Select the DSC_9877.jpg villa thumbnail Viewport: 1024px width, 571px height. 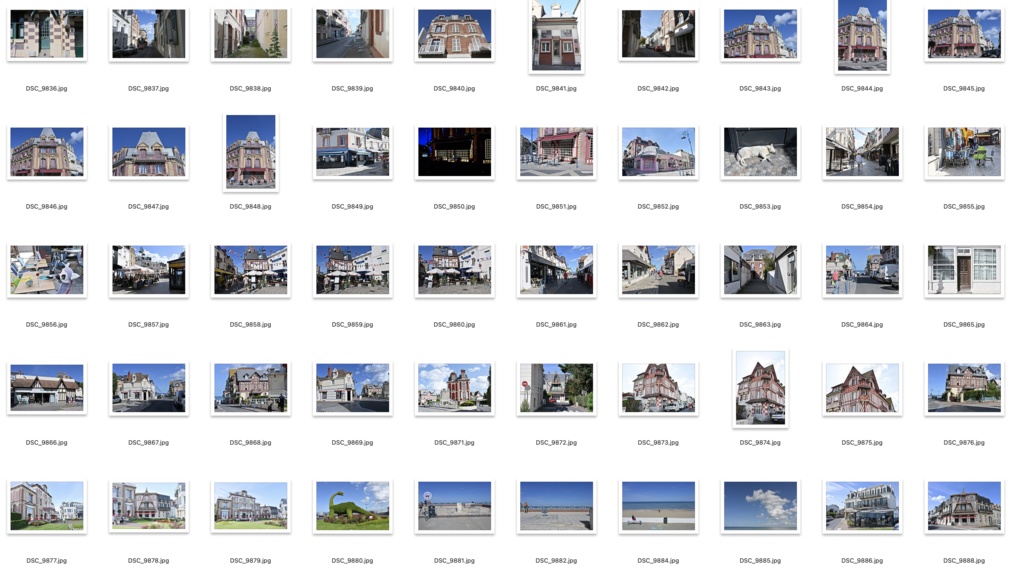click(46, 506)
